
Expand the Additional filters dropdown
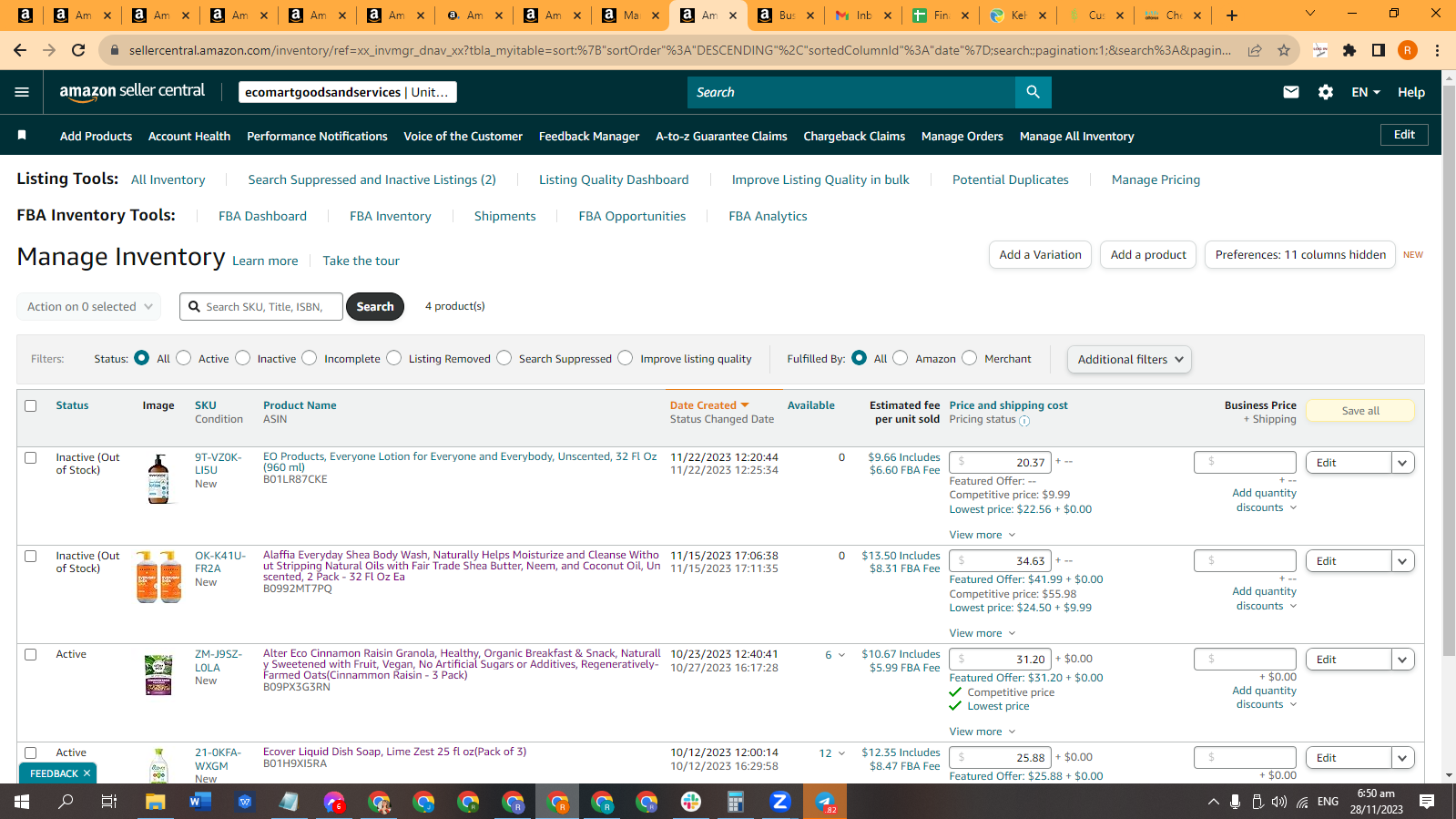(x=1129, y=360)
